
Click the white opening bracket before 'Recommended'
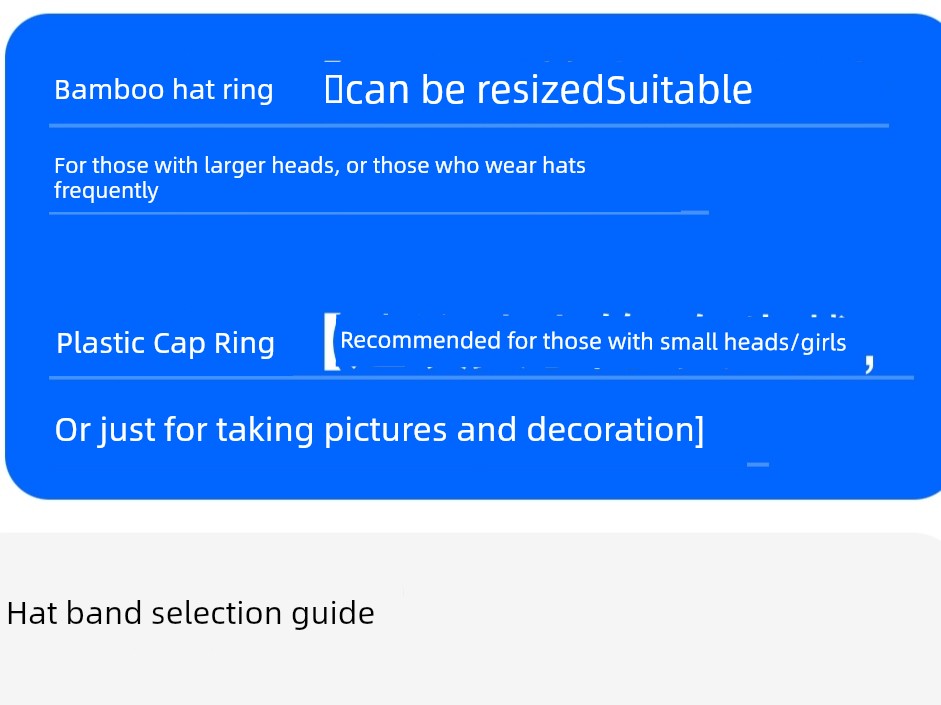(332, 341)
